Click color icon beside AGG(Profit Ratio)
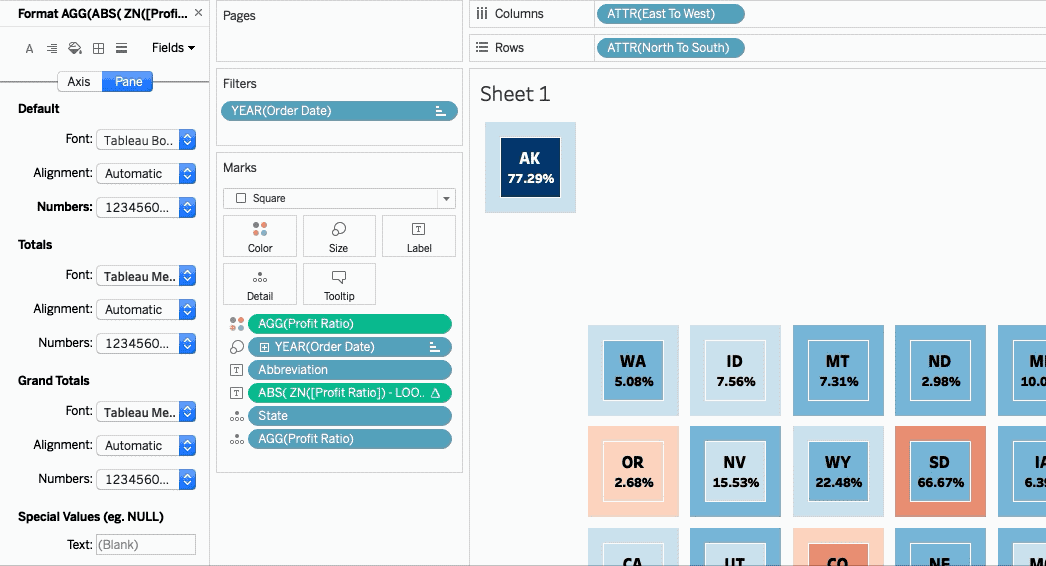Image resolution: width=1046 pixels, height=566 pixels. pyautogui.click(x=237, y=324)
